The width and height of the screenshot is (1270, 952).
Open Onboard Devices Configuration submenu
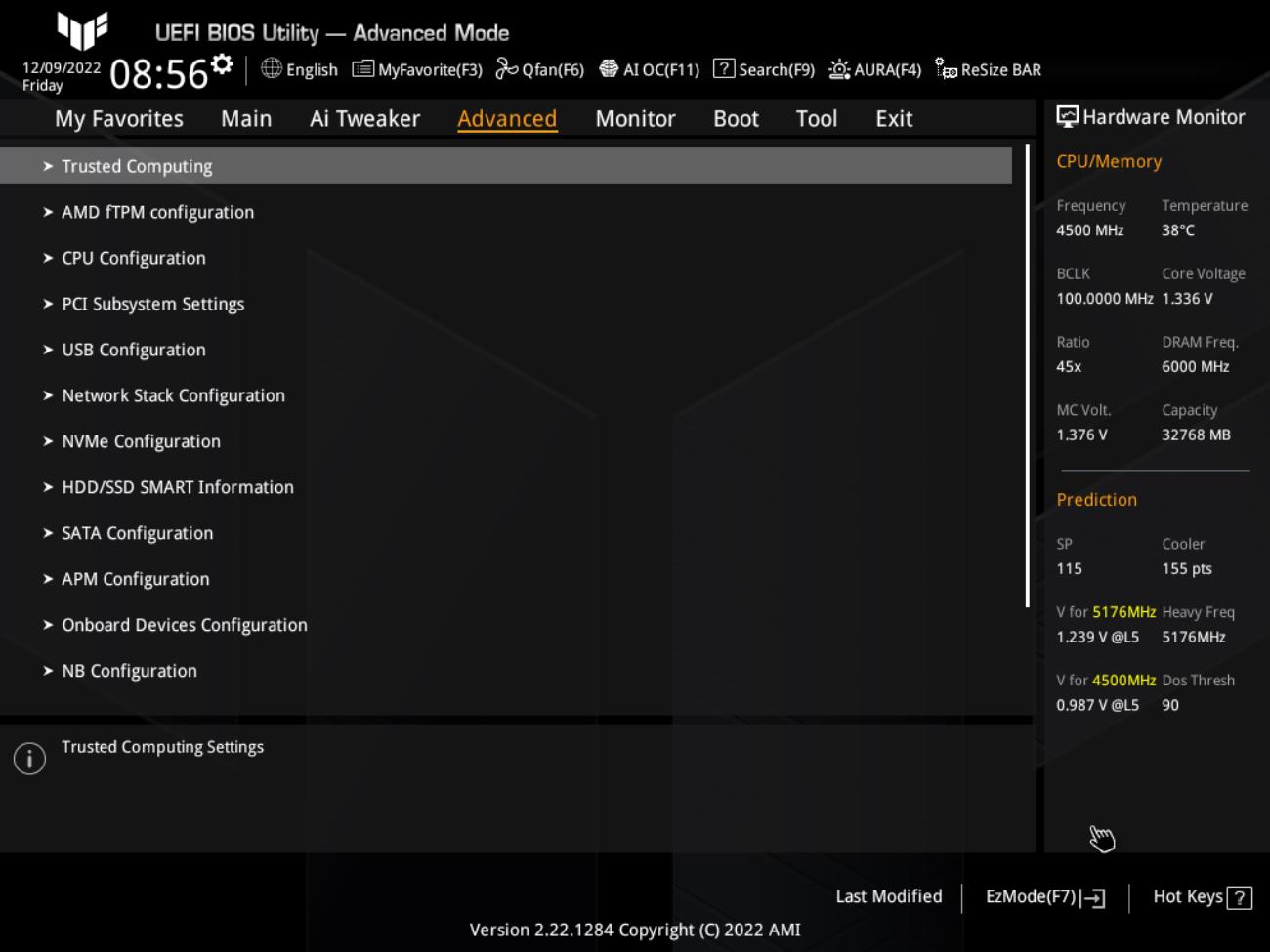point(185,625)
